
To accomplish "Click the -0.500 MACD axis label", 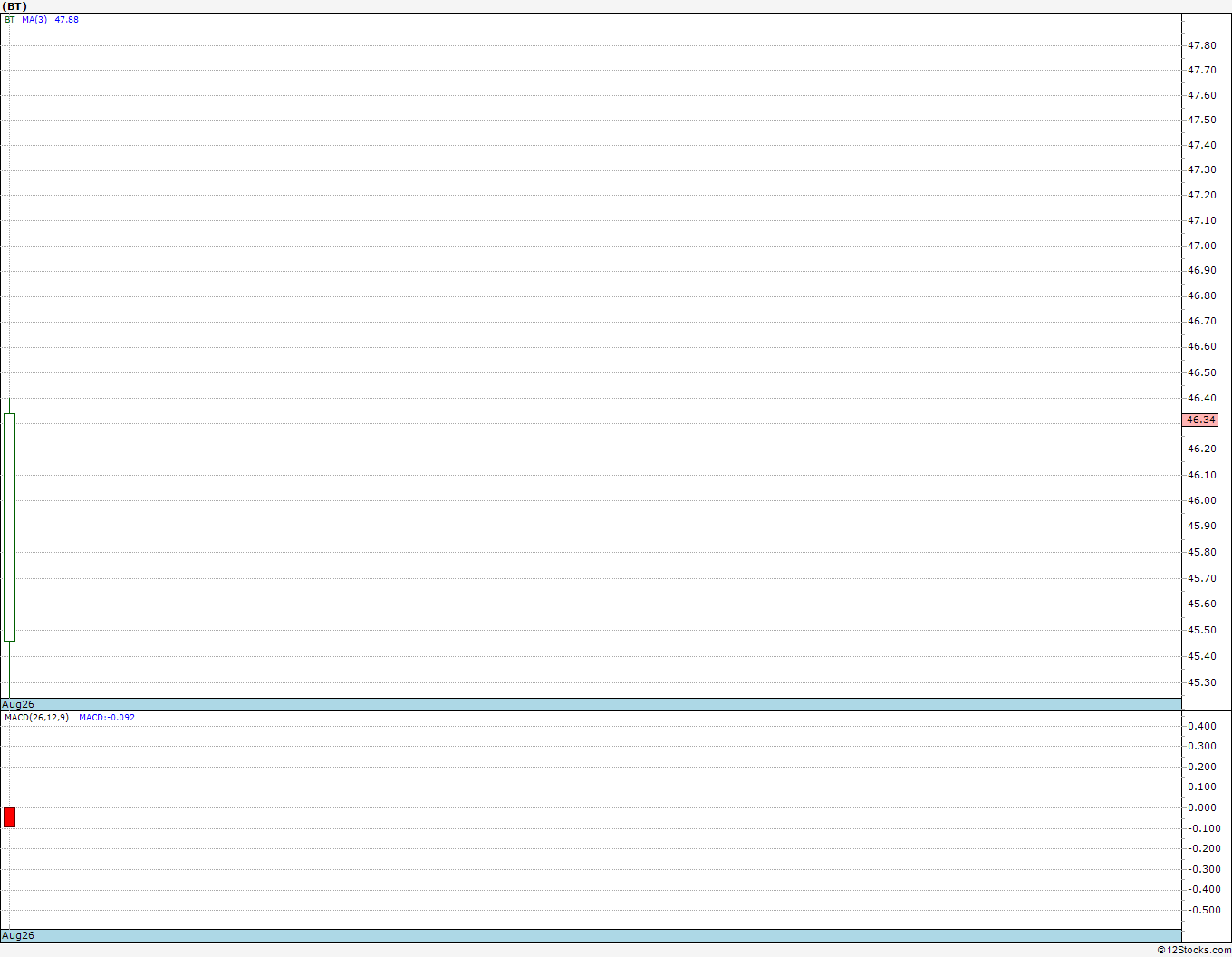I will 1200,910.
